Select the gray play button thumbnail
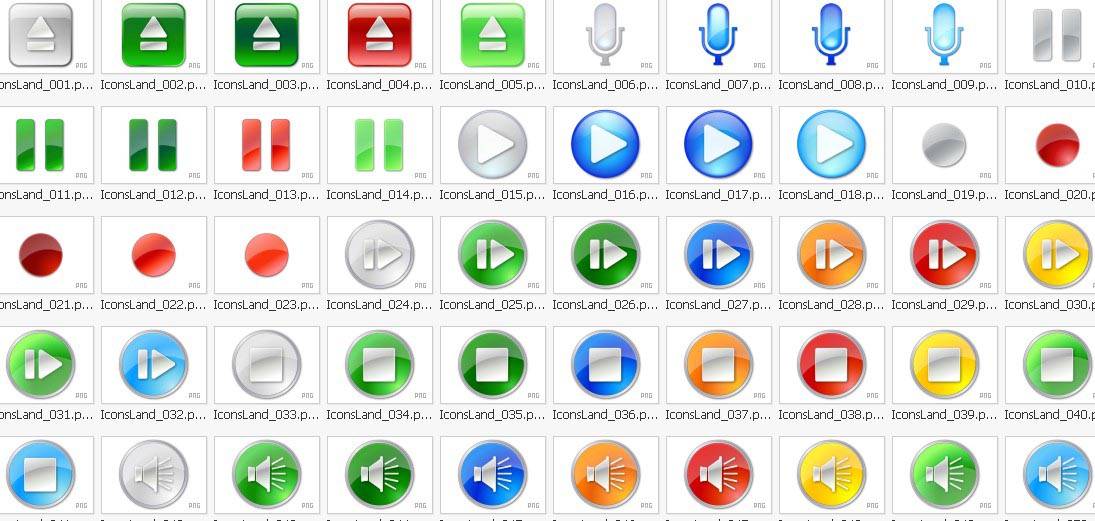Screen dimensions: 1095x521 [492, 145]
